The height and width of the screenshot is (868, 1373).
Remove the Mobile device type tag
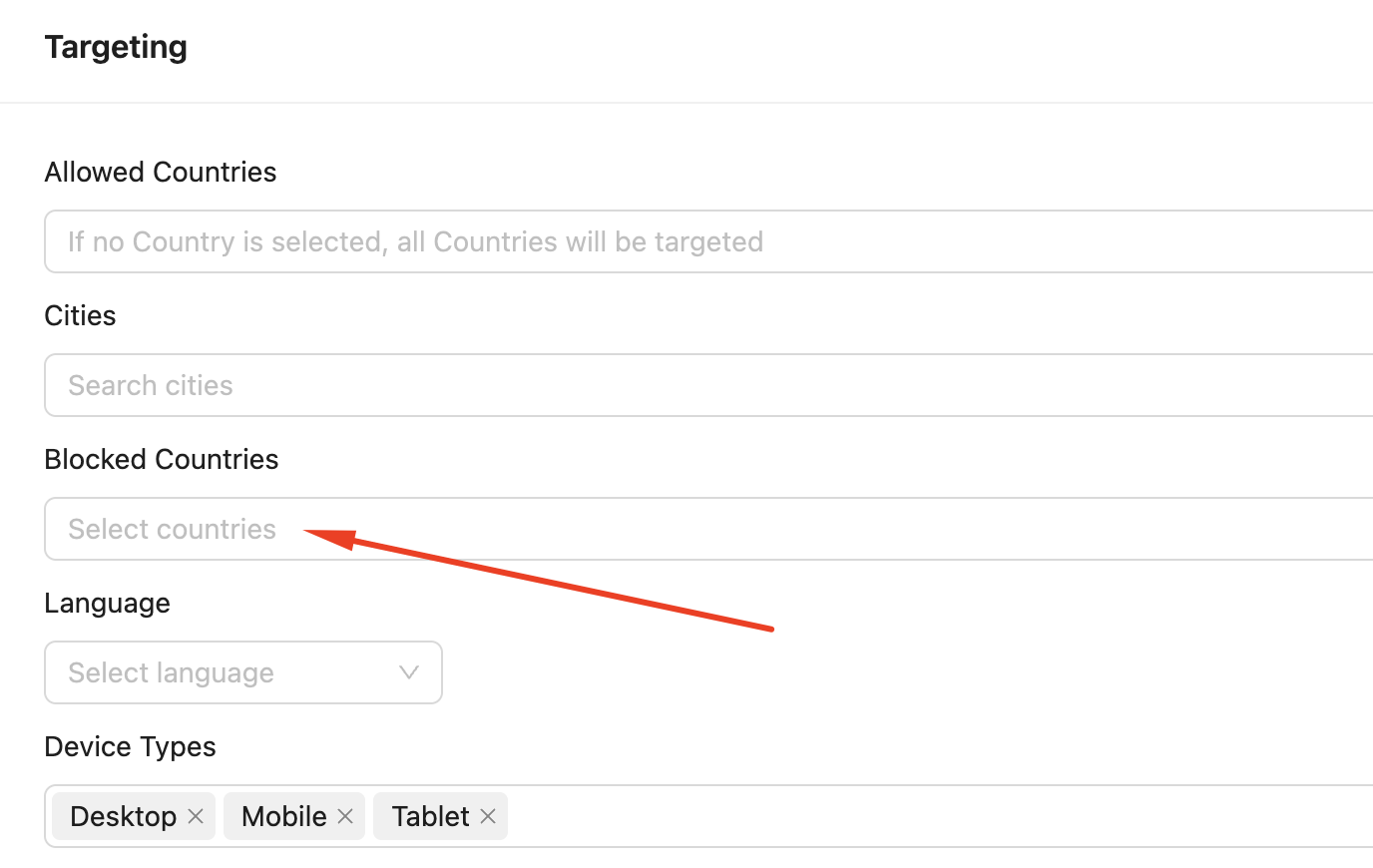pyautogui.click(x=345, y=816)
